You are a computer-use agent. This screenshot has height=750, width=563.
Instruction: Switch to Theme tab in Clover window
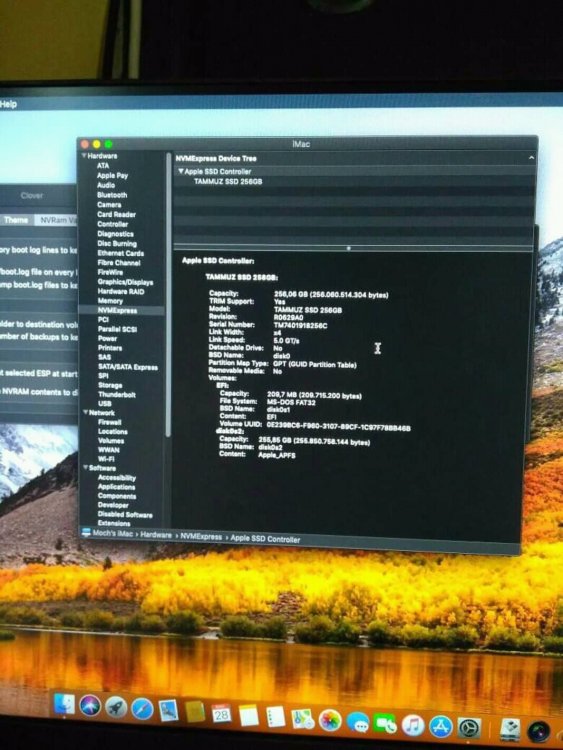[x=16, y=220]
